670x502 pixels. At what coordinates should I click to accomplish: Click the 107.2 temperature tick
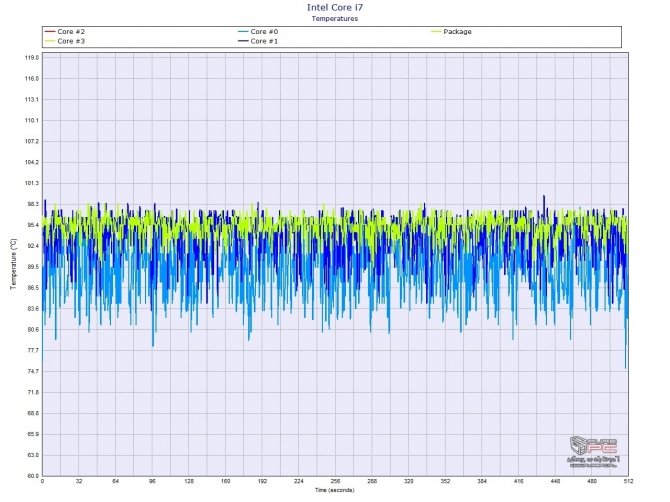click(x=32, y=141)
